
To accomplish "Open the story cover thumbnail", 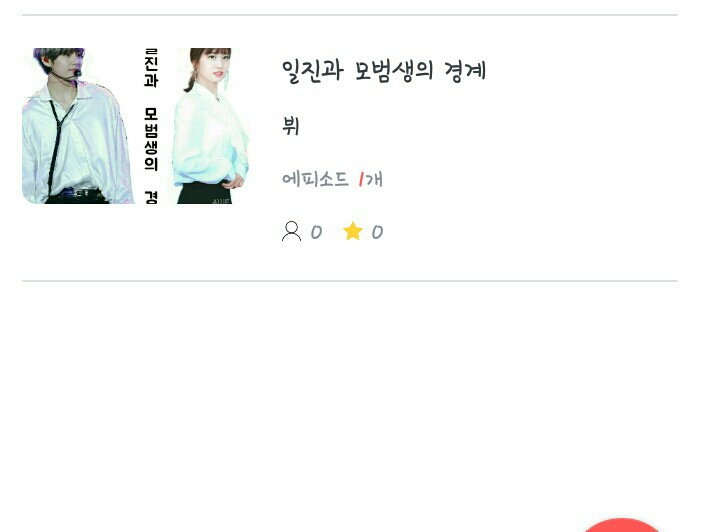I will coord(135,126).
